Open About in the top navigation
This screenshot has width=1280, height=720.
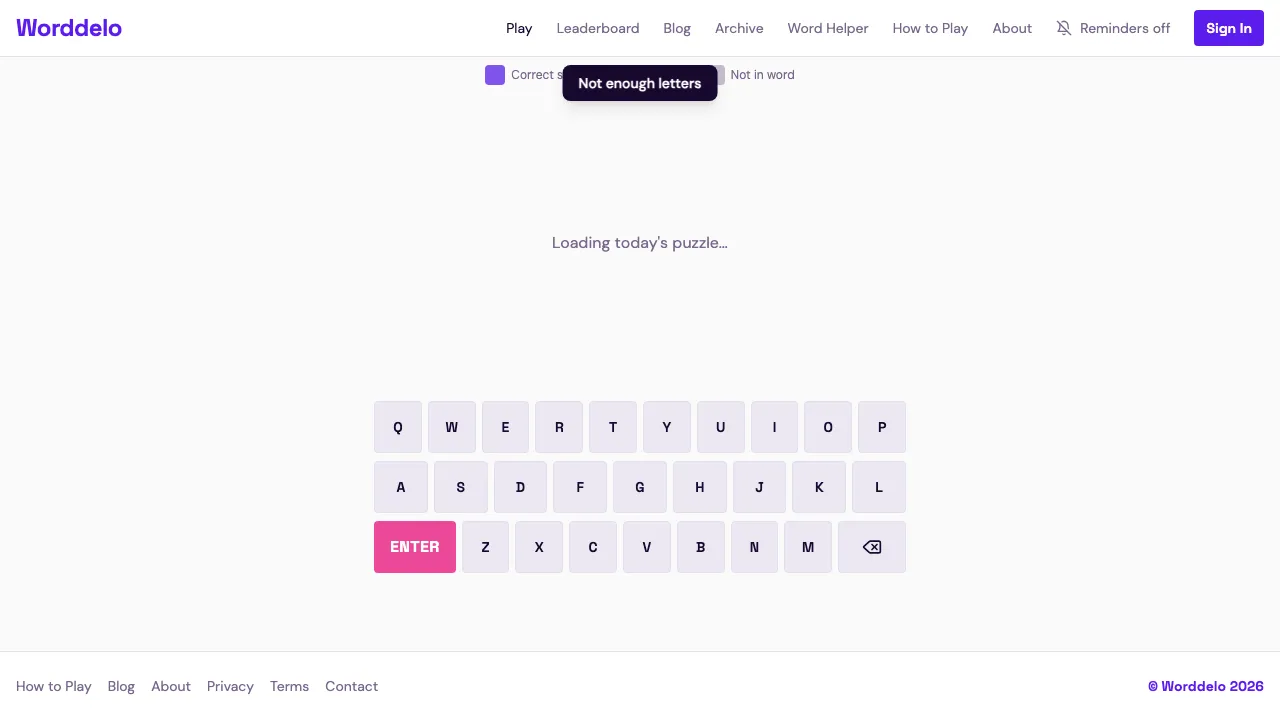[x=1012, y=28]
